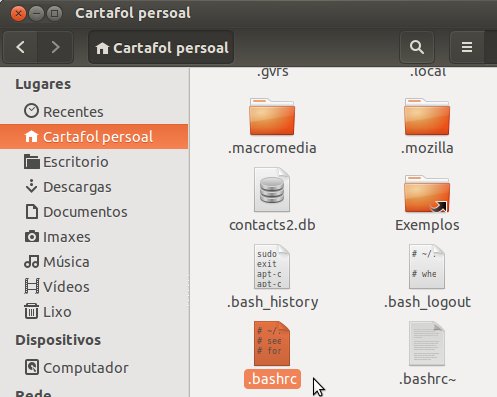Open Escritorio in the sidebar
The image size is (497, 397).
click(94, 162)
